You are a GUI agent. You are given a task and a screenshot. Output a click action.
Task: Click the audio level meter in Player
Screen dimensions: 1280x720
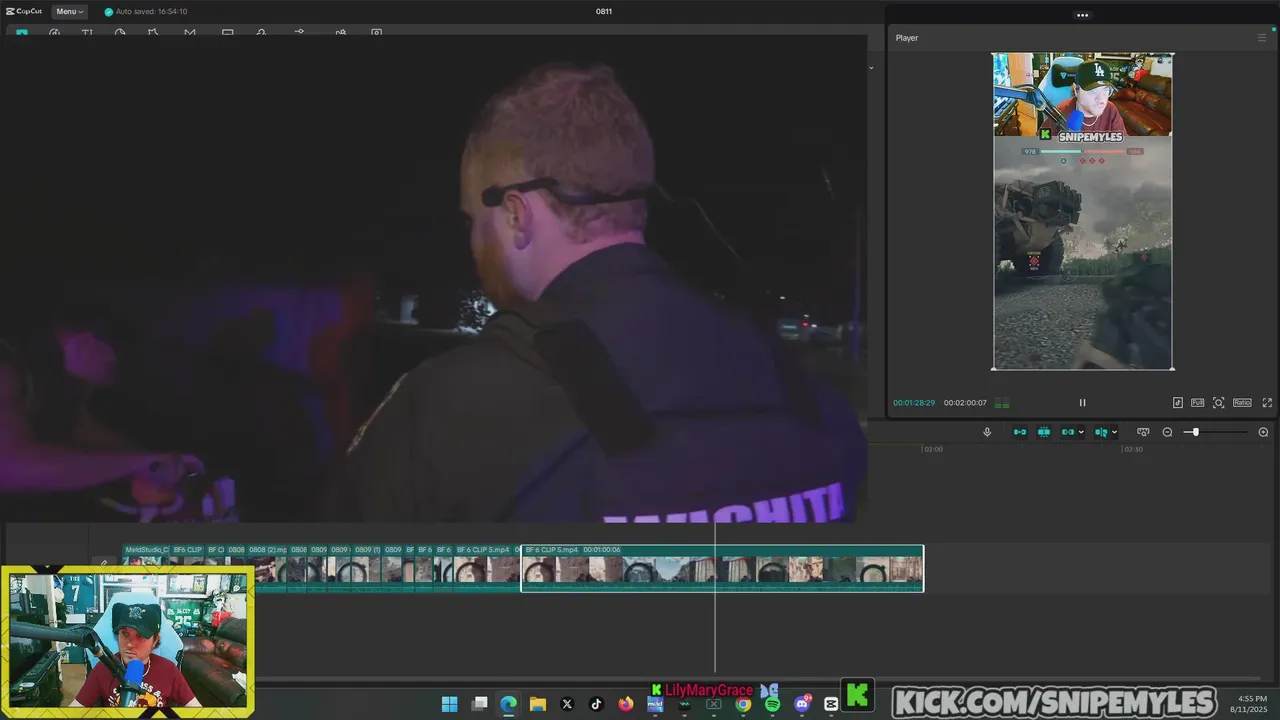[x=1002, y=403]
